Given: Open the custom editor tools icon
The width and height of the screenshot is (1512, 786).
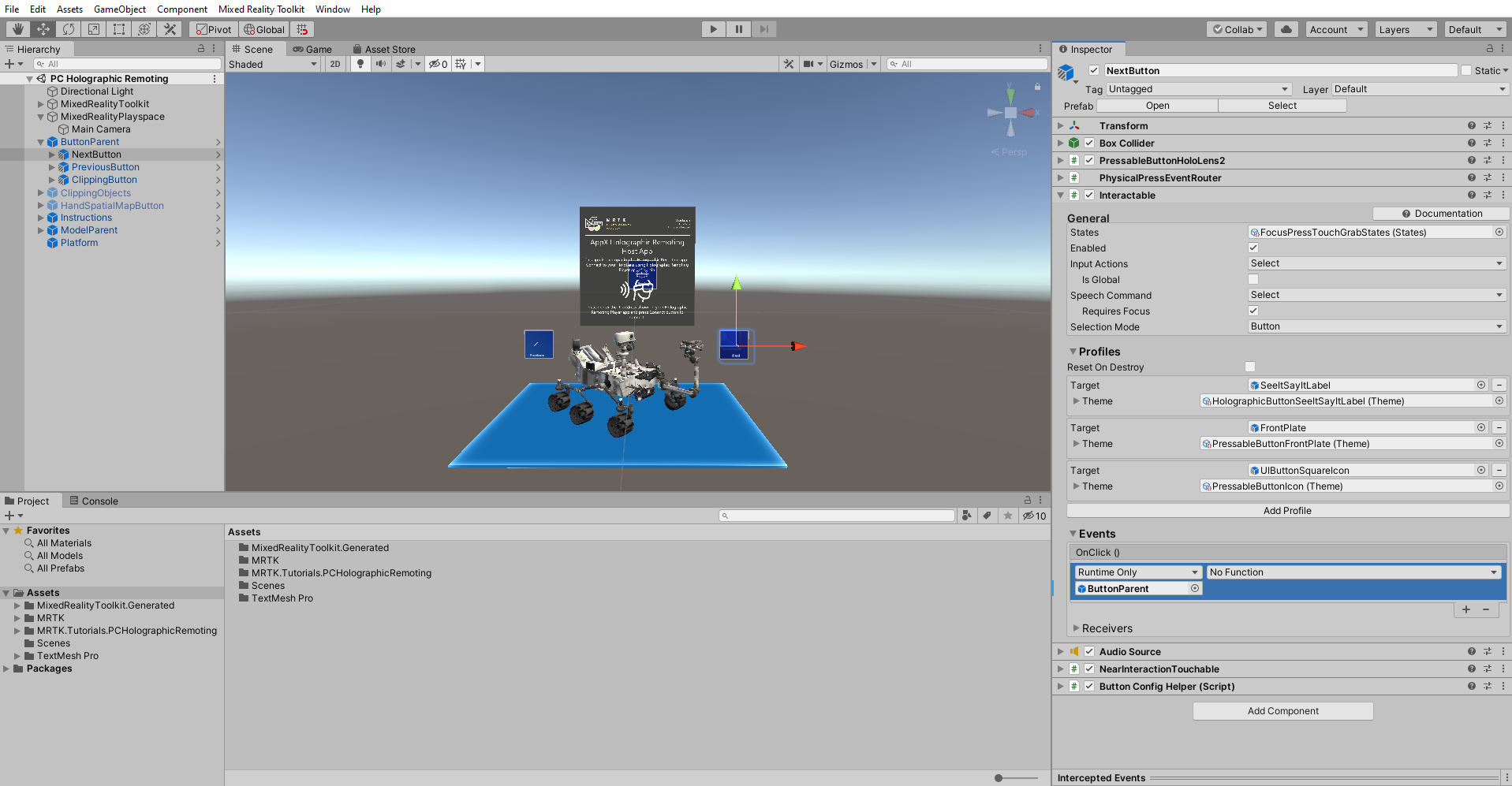Looking at the screenshot, I should (x=170, y=29).
